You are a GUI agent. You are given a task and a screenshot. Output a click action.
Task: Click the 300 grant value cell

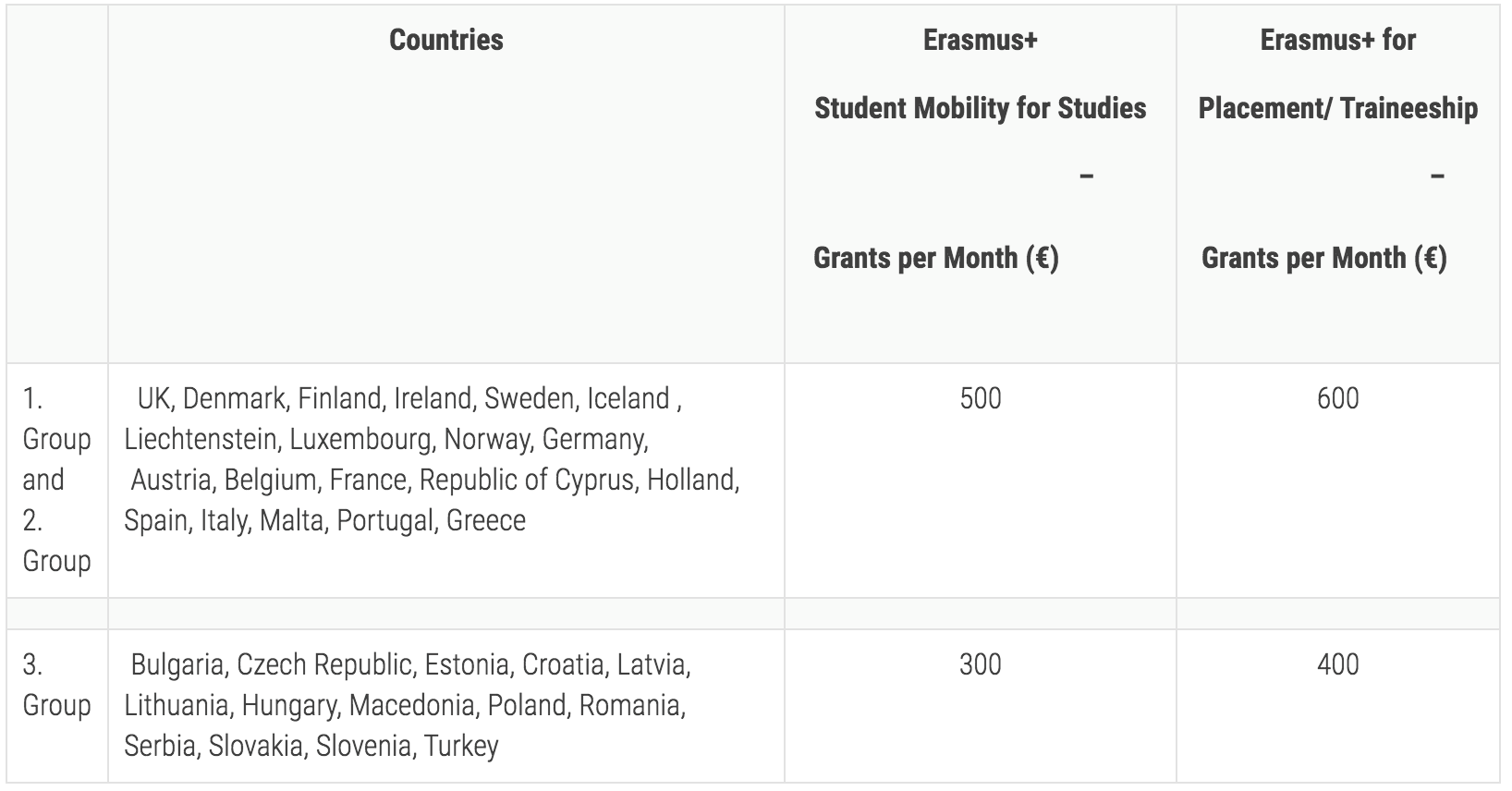(980, 664)
